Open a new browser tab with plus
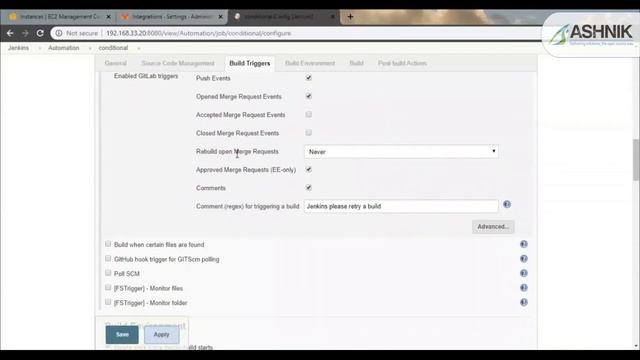 tap(350, 17)
